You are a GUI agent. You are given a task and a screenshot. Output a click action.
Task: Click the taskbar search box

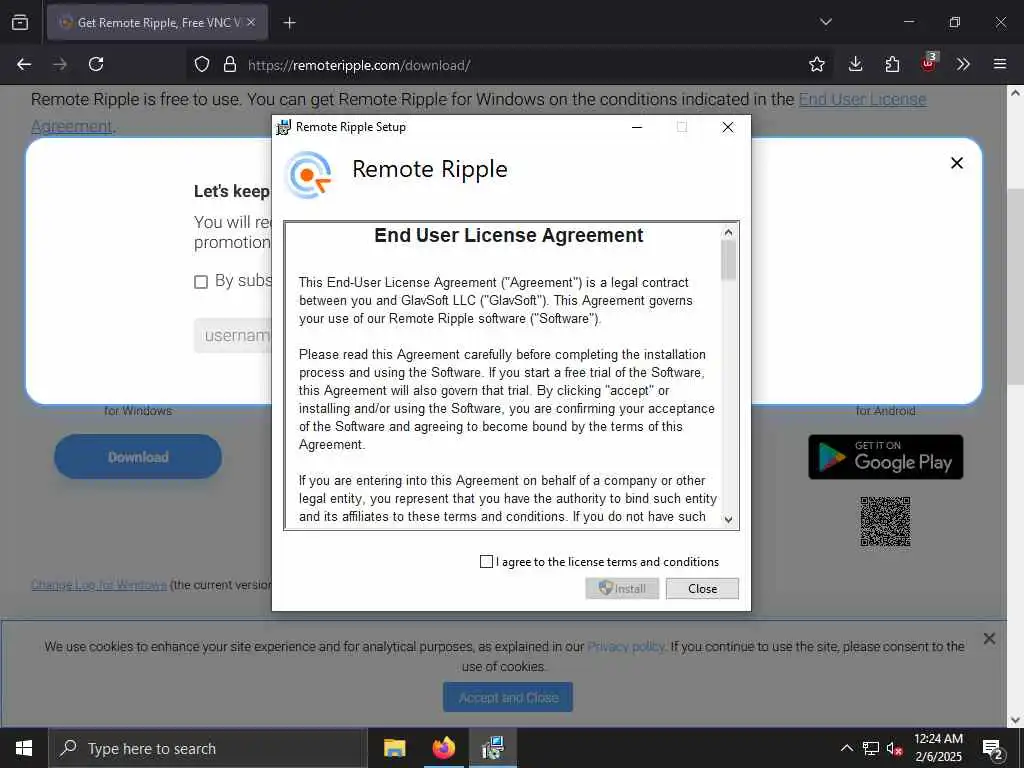[x=208, y=748]
